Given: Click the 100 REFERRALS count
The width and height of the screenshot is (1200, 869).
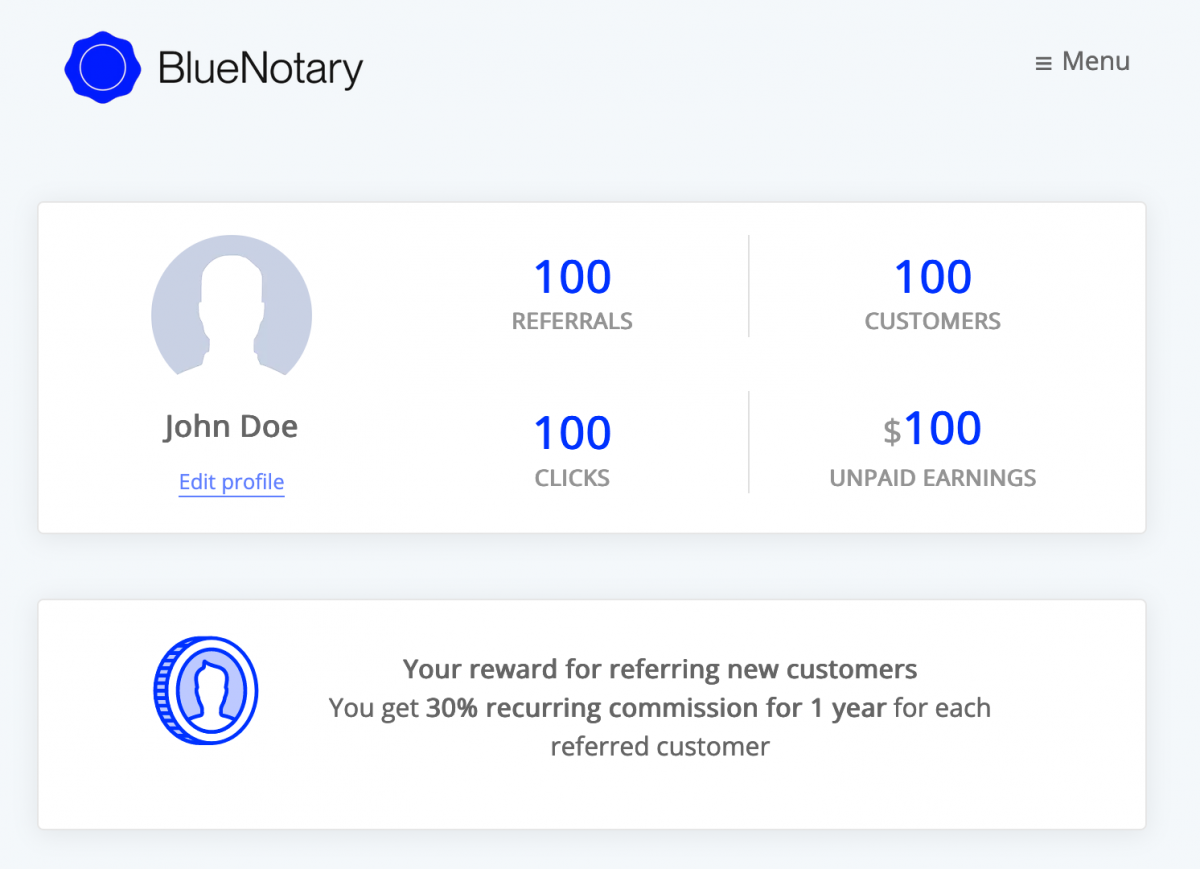Looking at the screenshot, I should tap(571, 276).
